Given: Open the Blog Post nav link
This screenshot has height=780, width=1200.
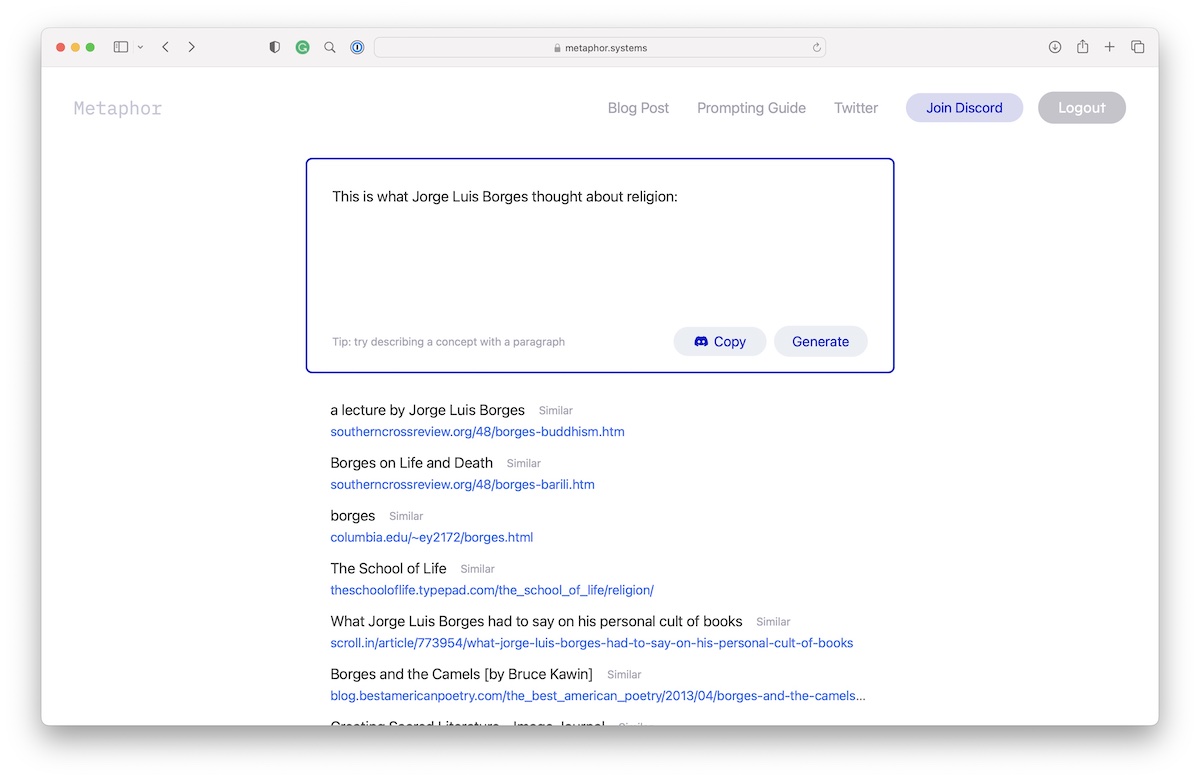Looking at the screenshot, I should (638, 108).
